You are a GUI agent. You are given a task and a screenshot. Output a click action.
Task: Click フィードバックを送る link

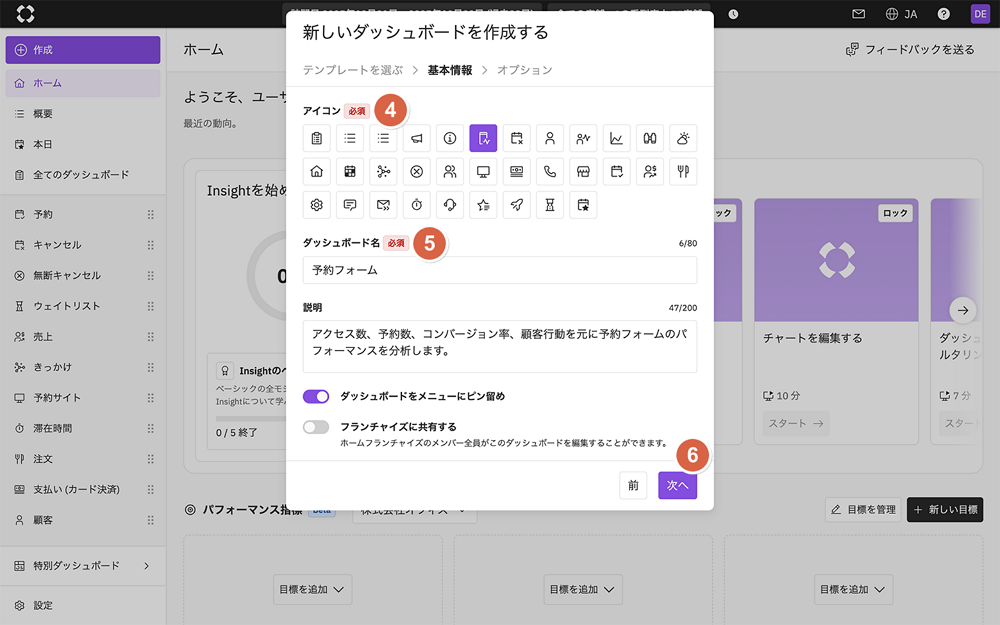(910, 50)
